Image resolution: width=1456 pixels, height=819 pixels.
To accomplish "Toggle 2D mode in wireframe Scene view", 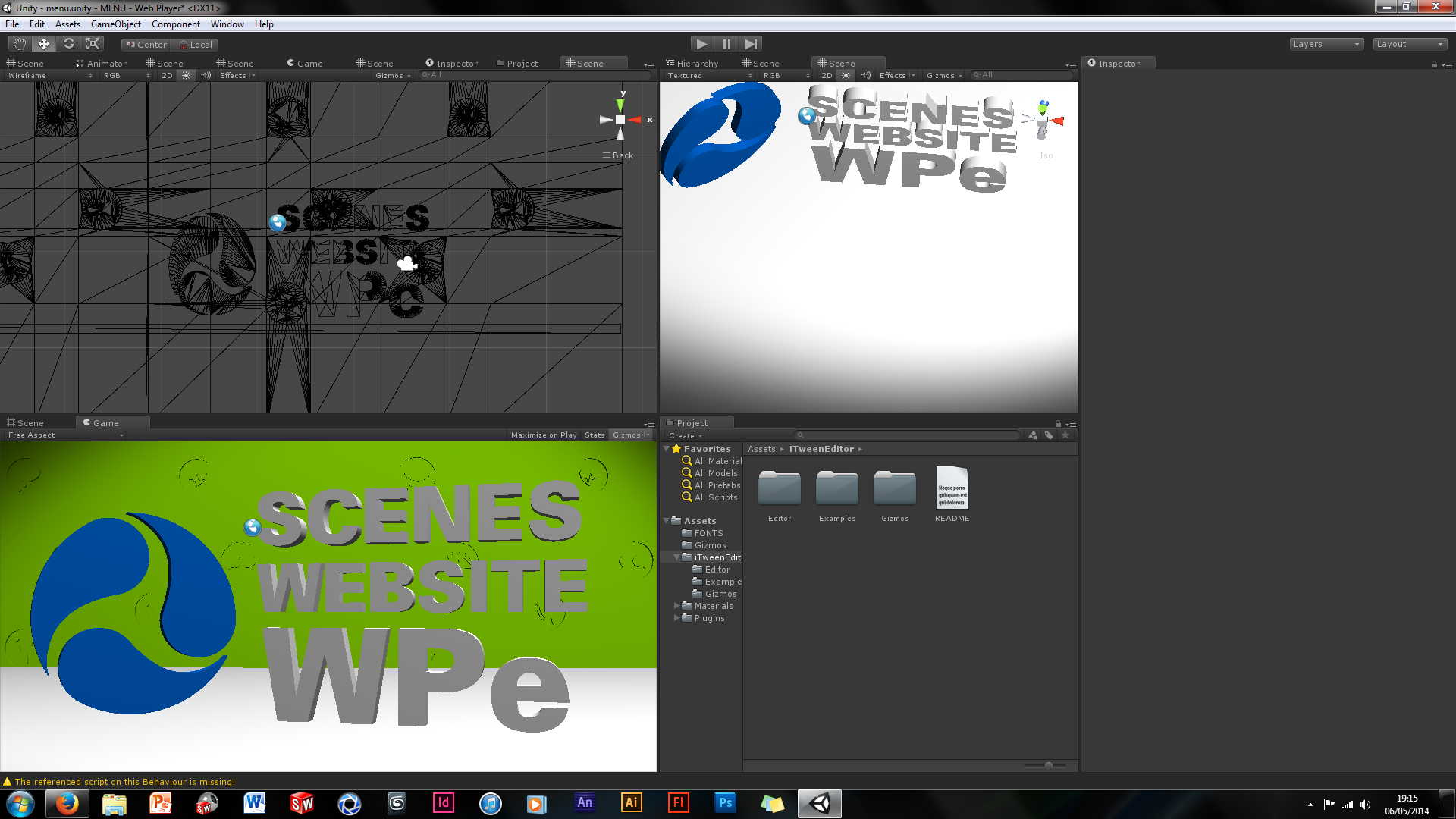I will pos(167,75).
